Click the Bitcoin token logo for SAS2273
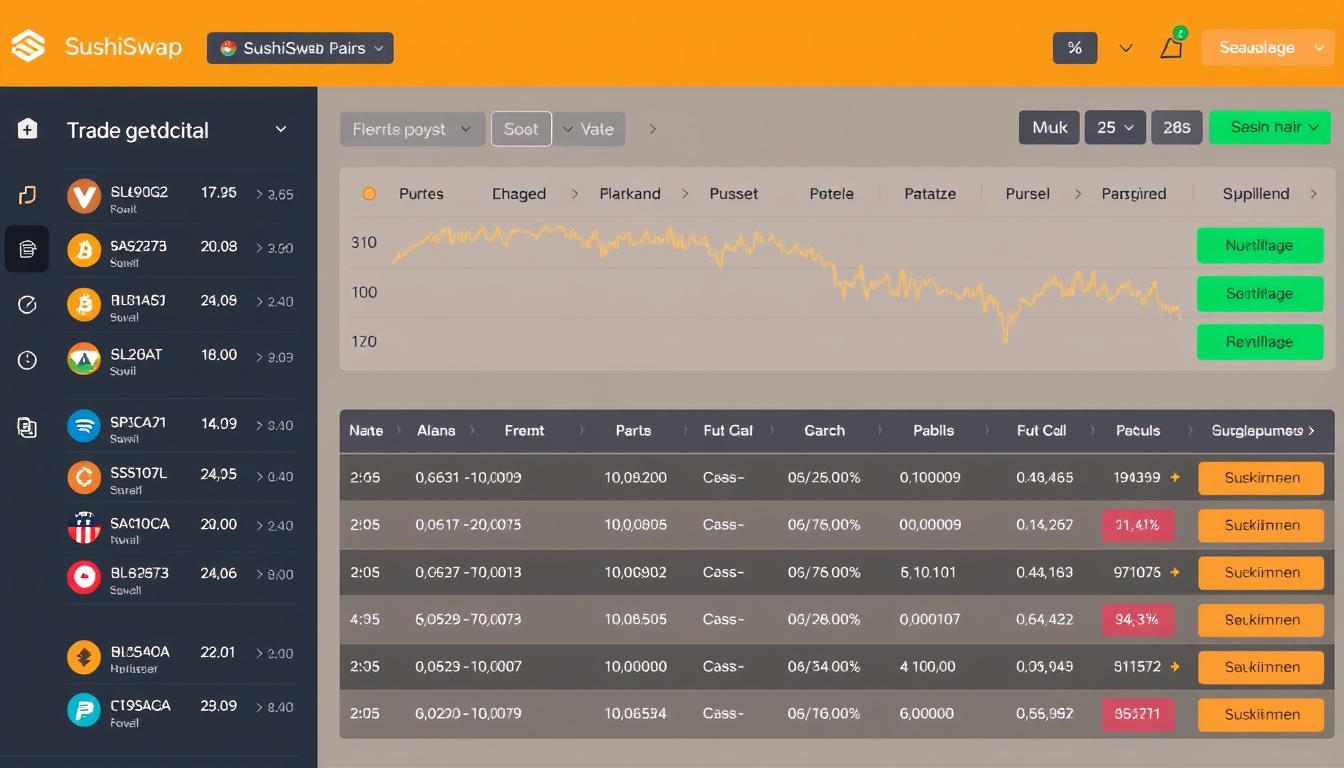Viewport: 1344px width, 768px height. click(83, 251)
